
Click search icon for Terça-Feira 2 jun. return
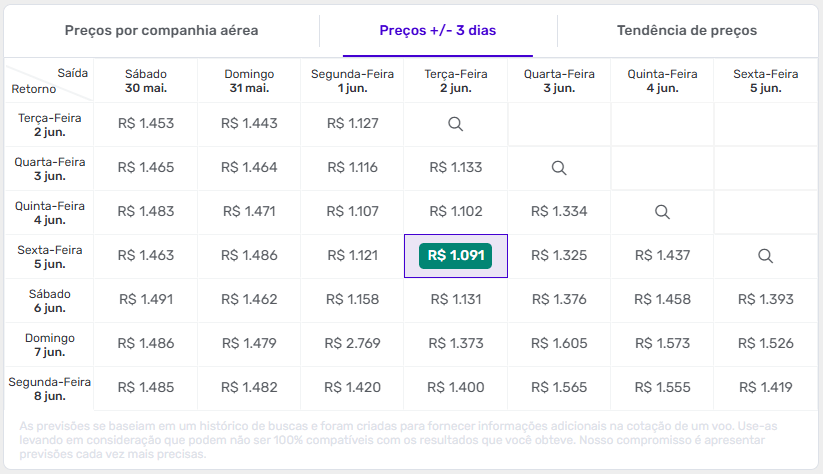click(x=455, y=124)
